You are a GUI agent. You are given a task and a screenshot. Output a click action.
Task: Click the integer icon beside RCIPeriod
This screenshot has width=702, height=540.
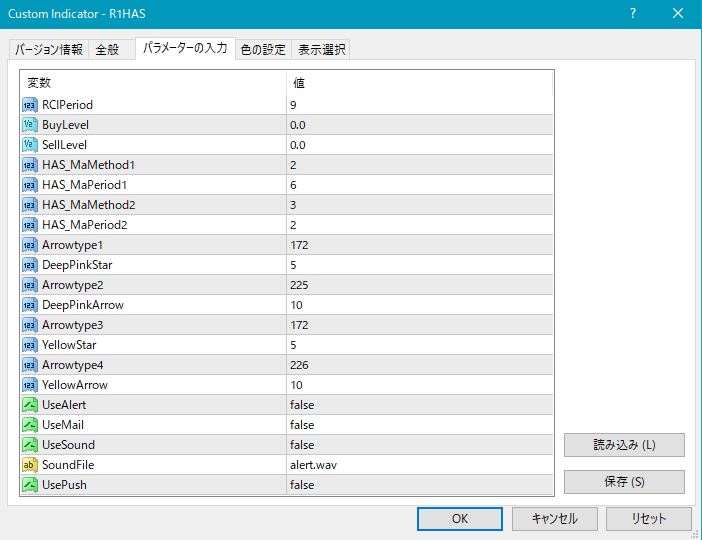click(30, 105)
